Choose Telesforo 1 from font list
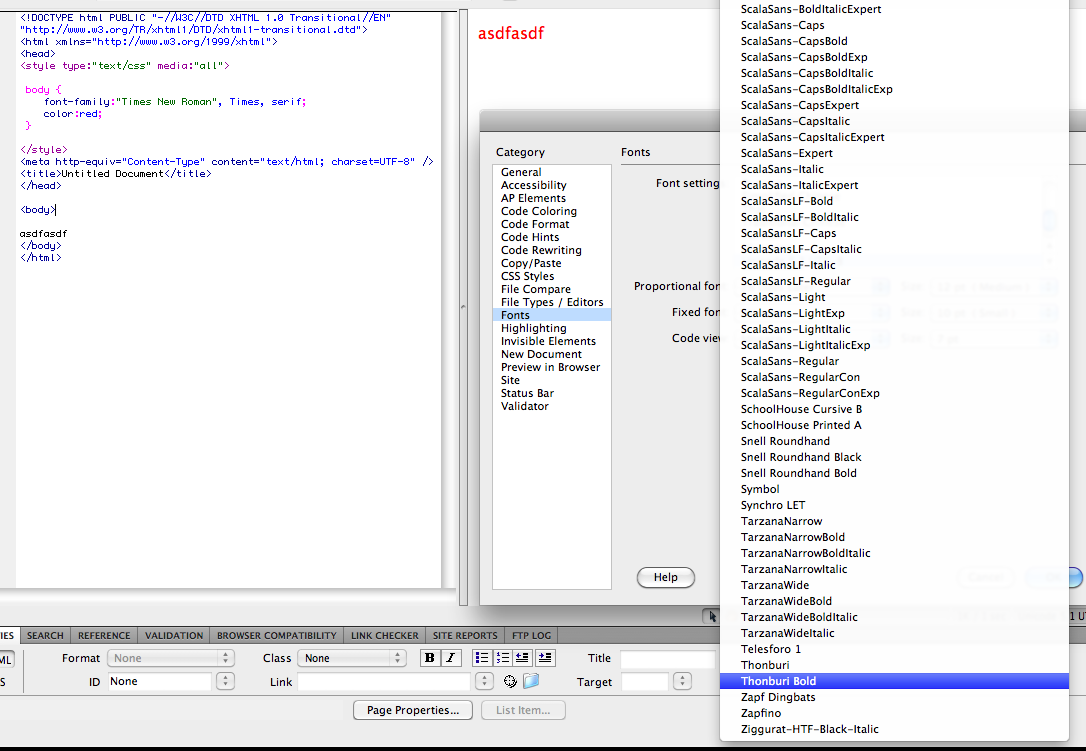Screen dimensions: 1086x751 coord(894,649)
